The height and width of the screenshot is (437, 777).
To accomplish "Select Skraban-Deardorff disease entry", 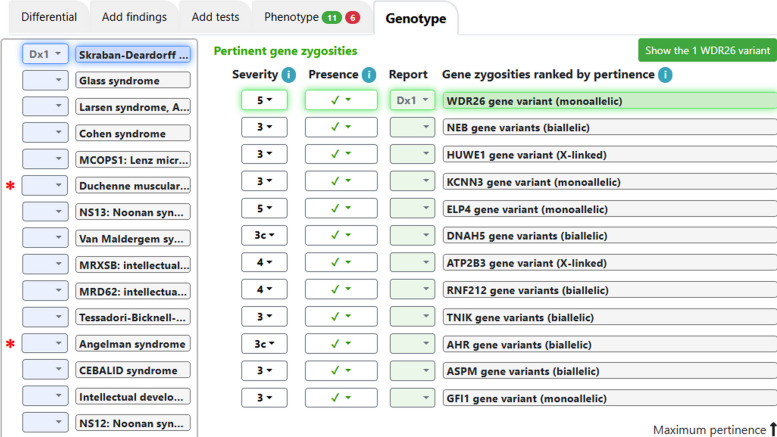I will coord(133,54).
